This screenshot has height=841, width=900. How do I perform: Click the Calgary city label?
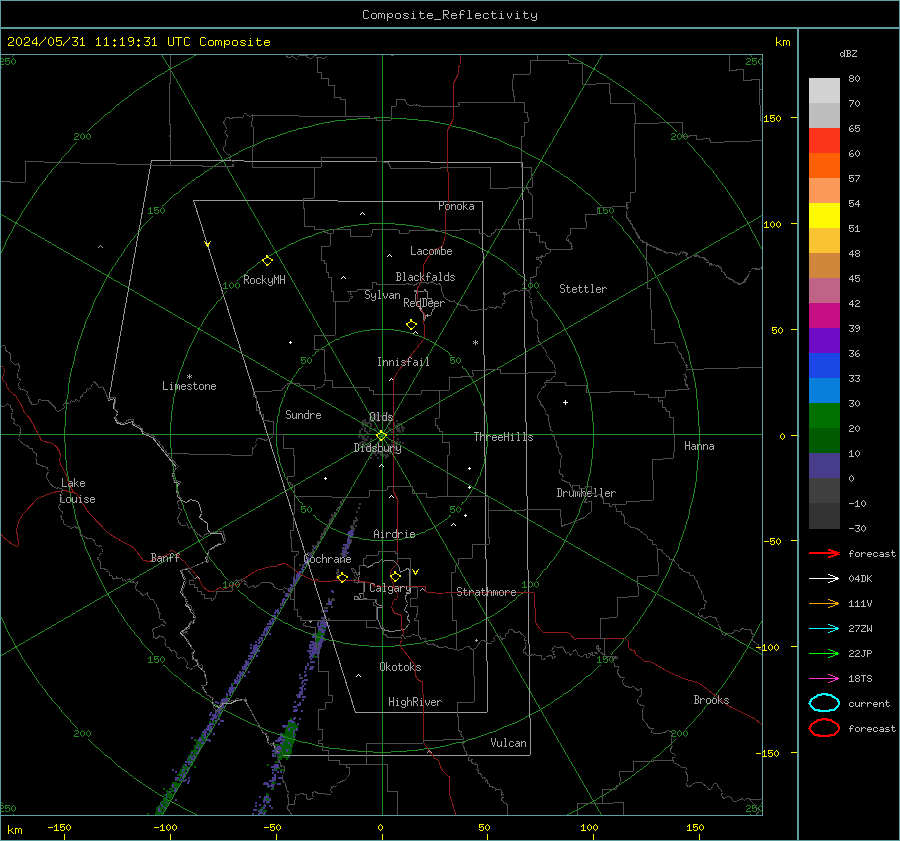click(390, 588)
